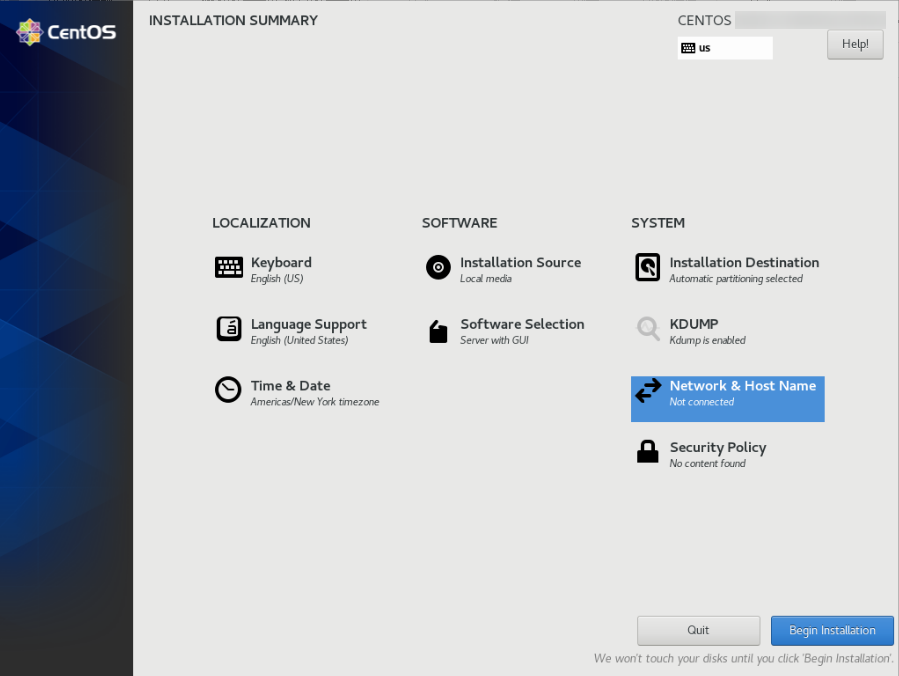This screenshot has width=899, height=676.
Task: Click the 'No content found' status text
Action: coord(708,463)
